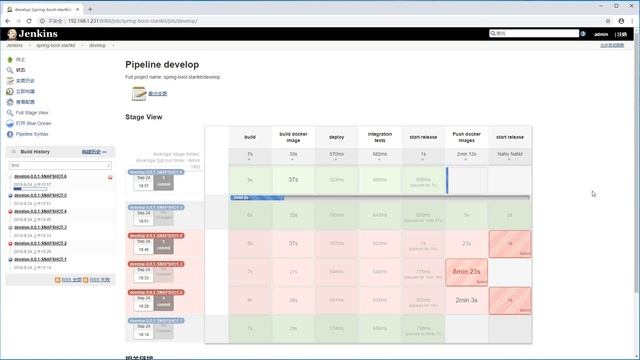Click the blue status ball of SNAPSHOT.1
The width and height of the screenshot is (640, 360).
click(10, 259)
